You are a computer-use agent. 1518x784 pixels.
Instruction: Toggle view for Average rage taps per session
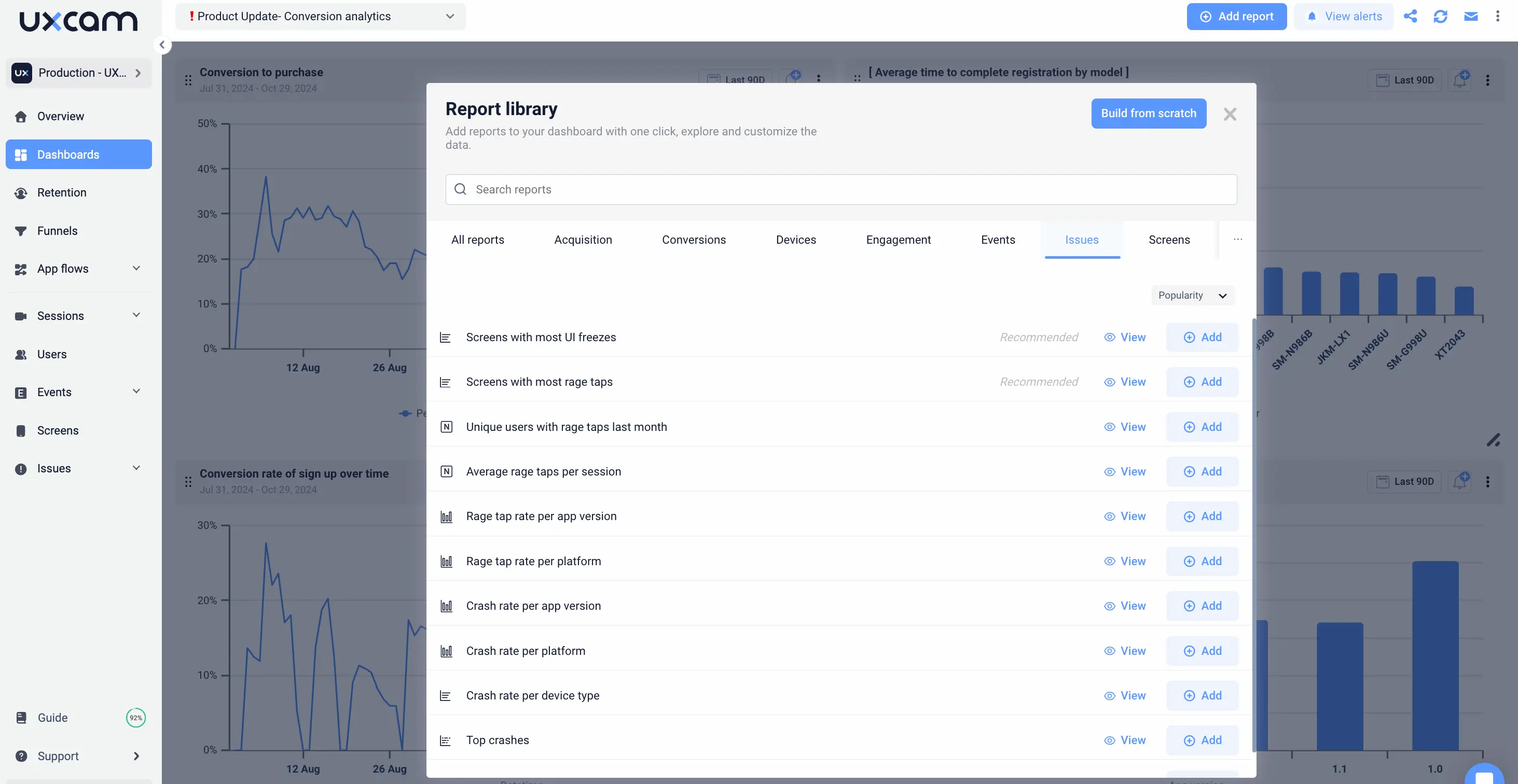[1125, 472]
